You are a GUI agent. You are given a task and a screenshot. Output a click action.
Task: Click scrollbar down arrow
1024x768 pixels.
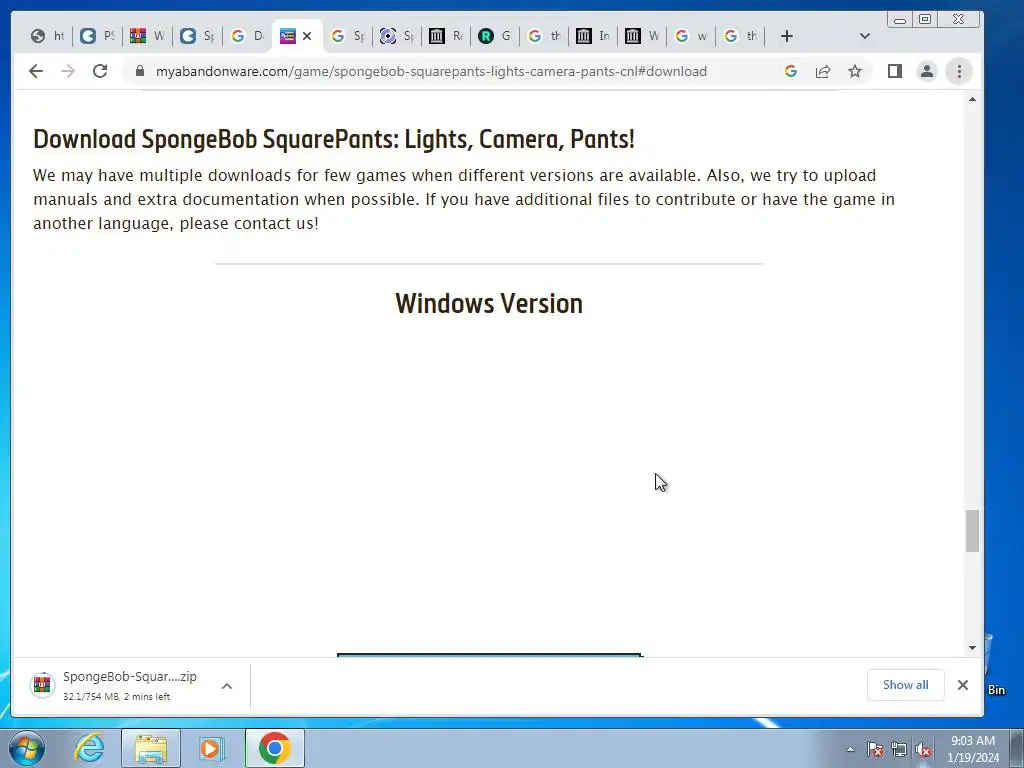pos(972,648)
